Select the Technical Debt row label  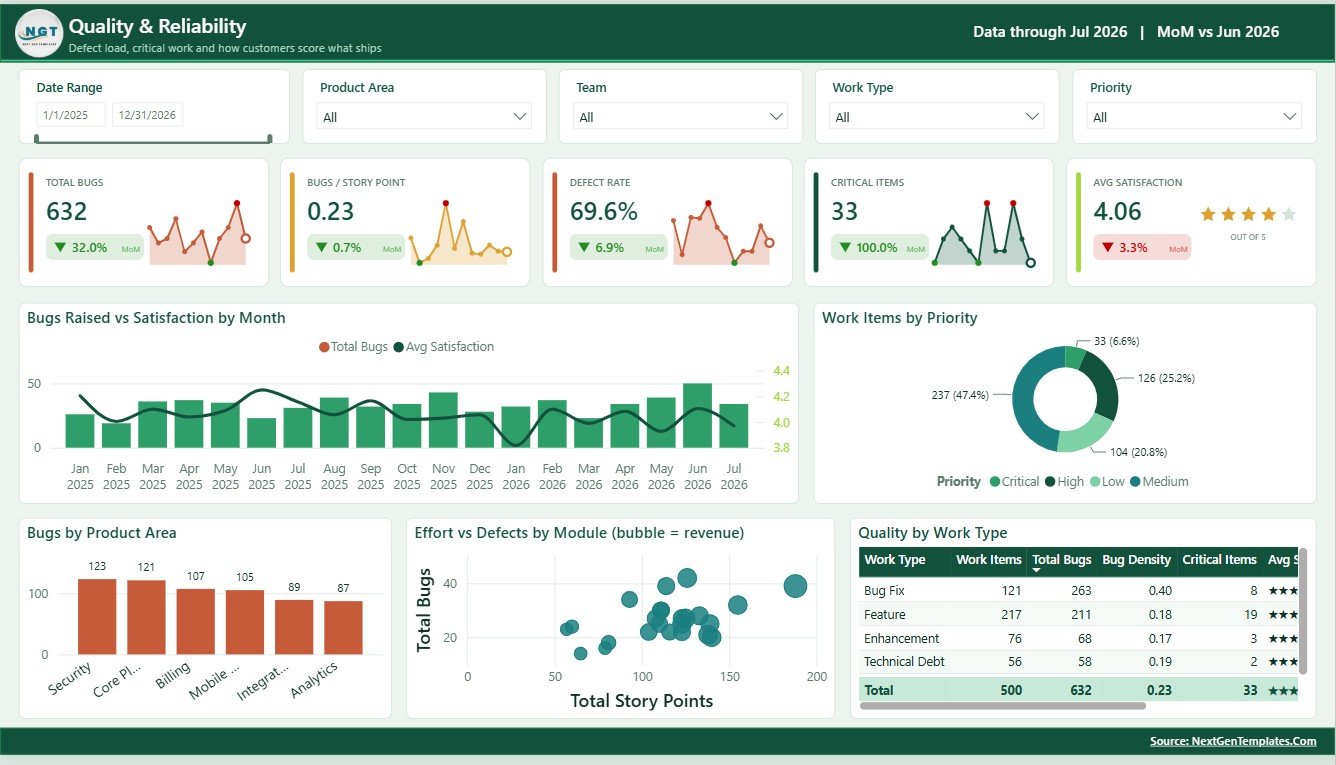(904, 662)
